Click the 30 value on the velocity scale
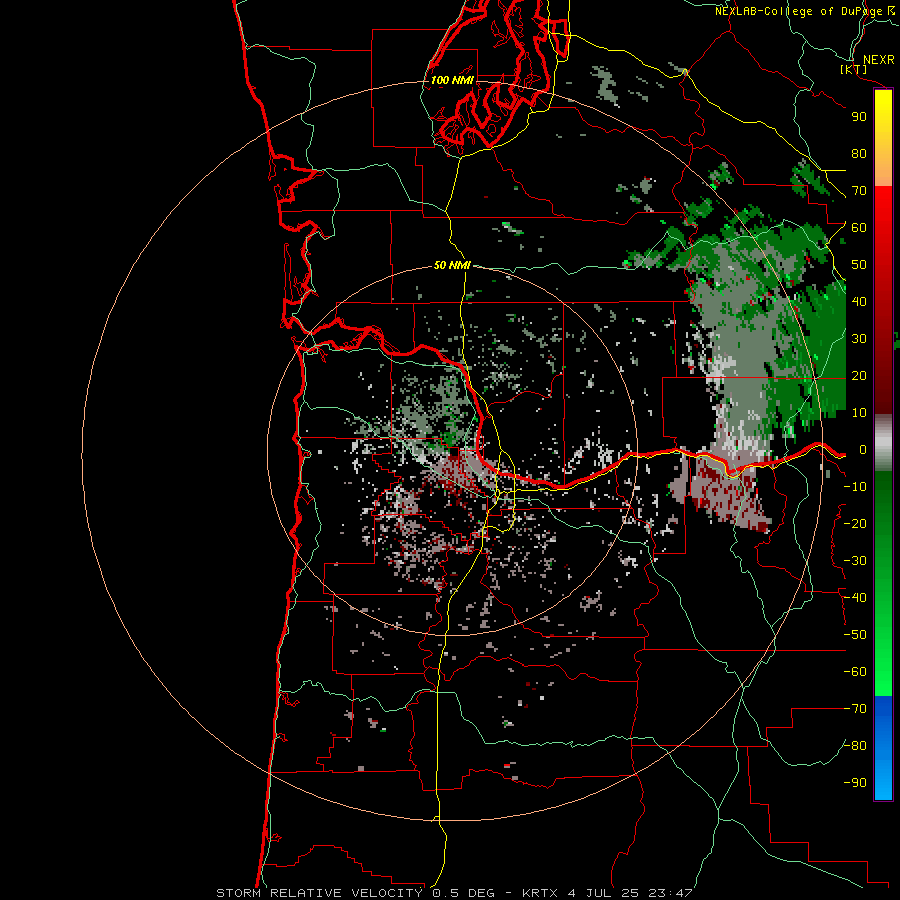This screenshot has width=900, height=900. [x=859, y=339]
